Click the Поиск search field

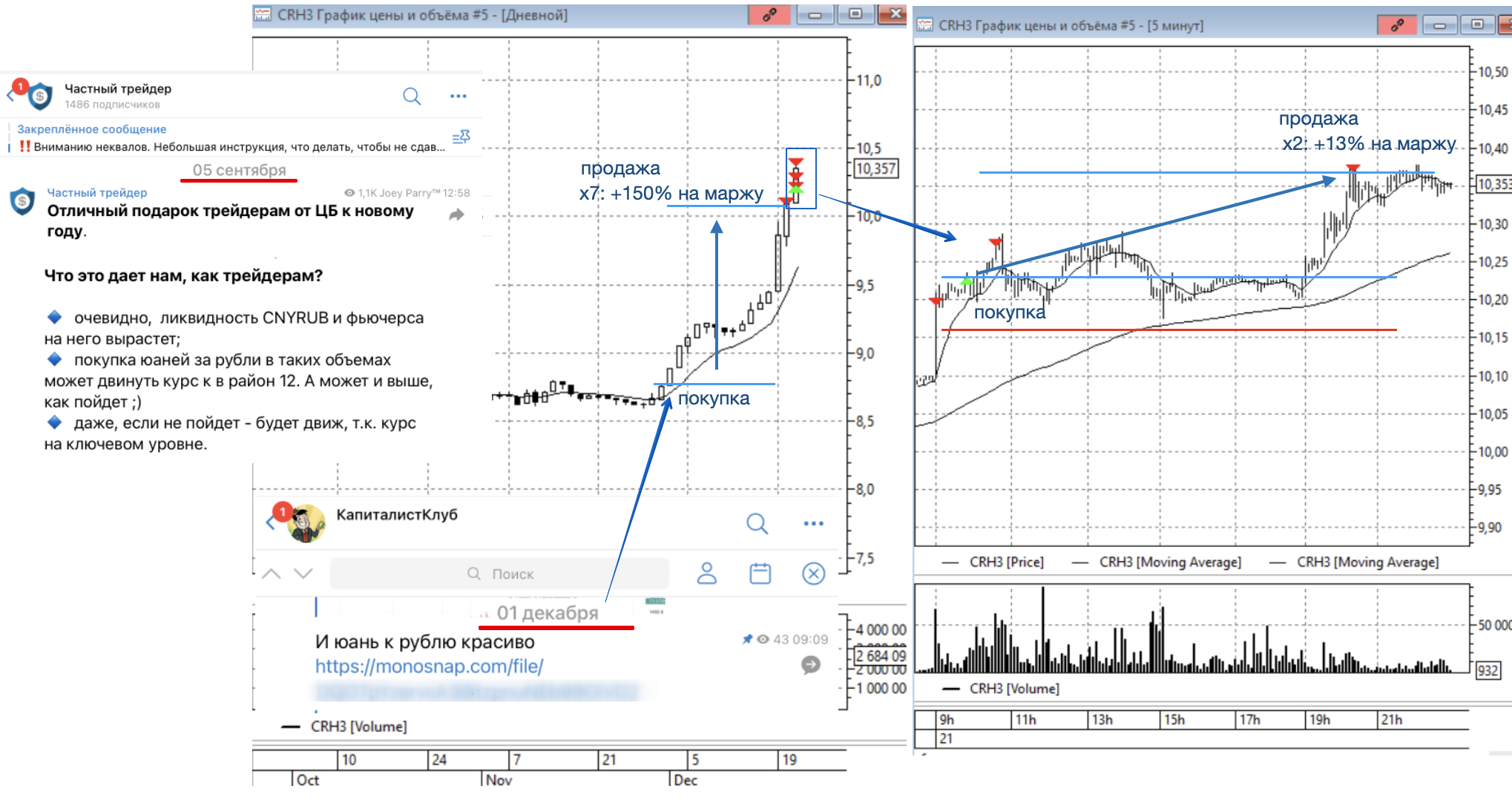point(500,574)
